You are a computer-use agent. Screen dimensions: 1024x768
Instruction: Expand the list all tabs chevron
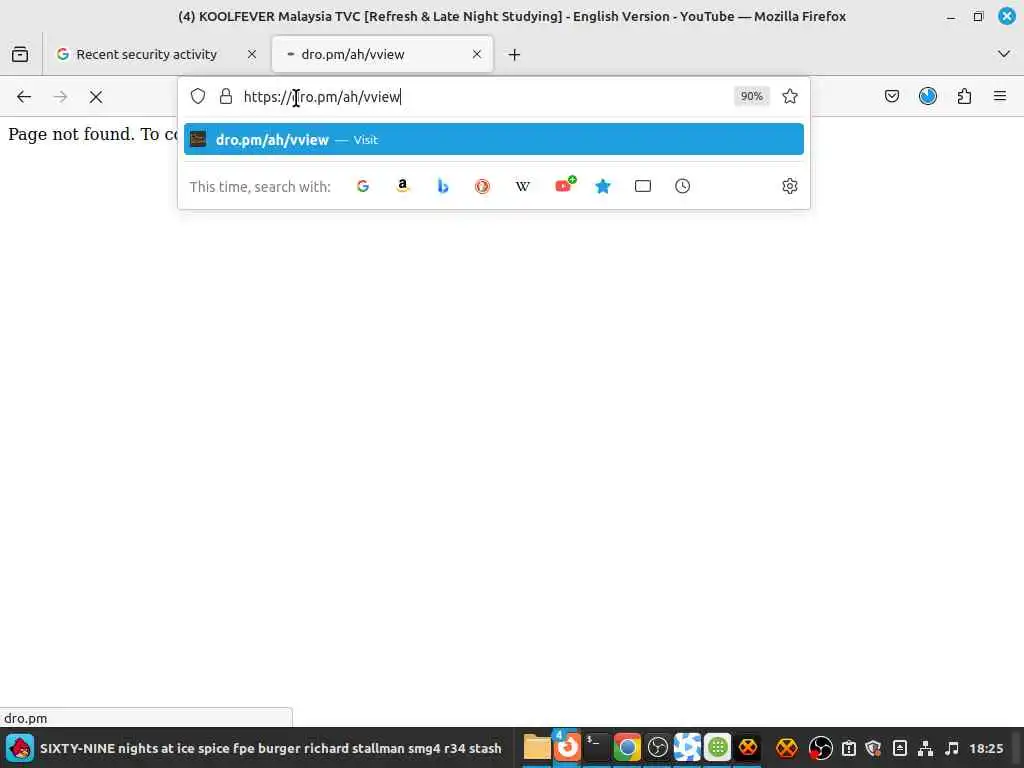click(1004, 54)
